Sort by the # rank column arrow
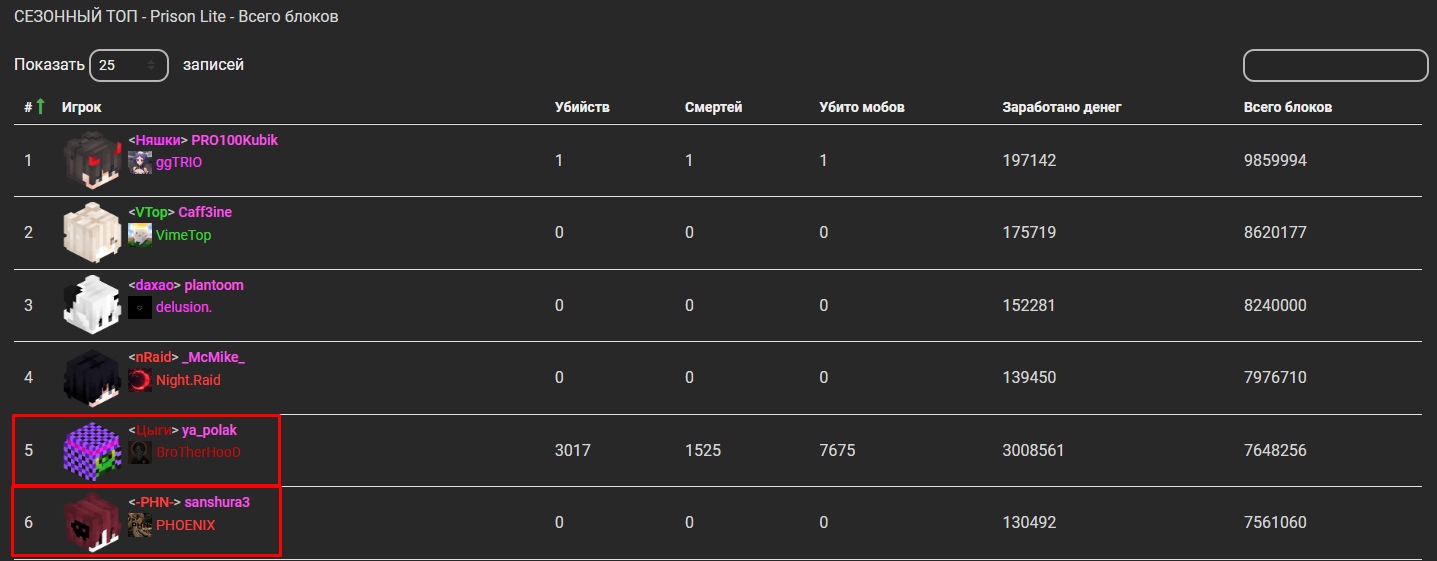The height and width of the screenshot is (561, 1437). (x=40, y=107)
